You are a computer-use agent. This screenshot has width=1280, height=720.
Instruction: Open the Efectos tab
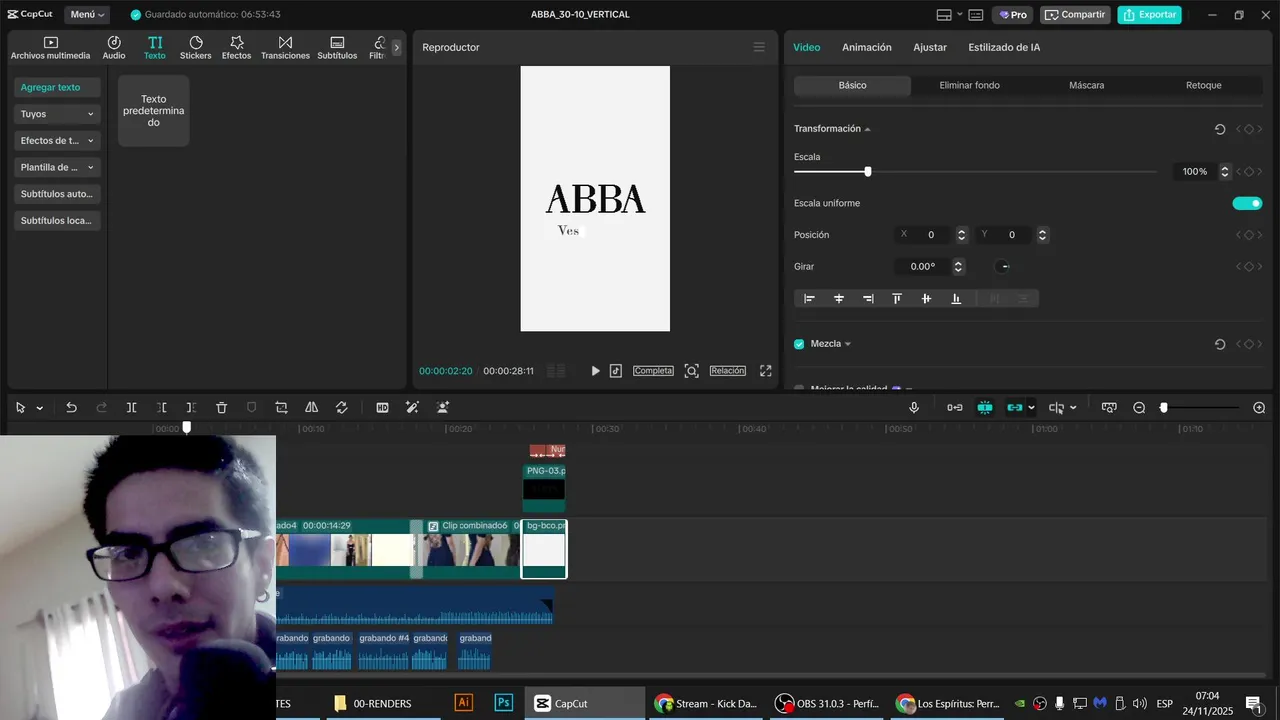pyautogui.click(x=237, y=47)
